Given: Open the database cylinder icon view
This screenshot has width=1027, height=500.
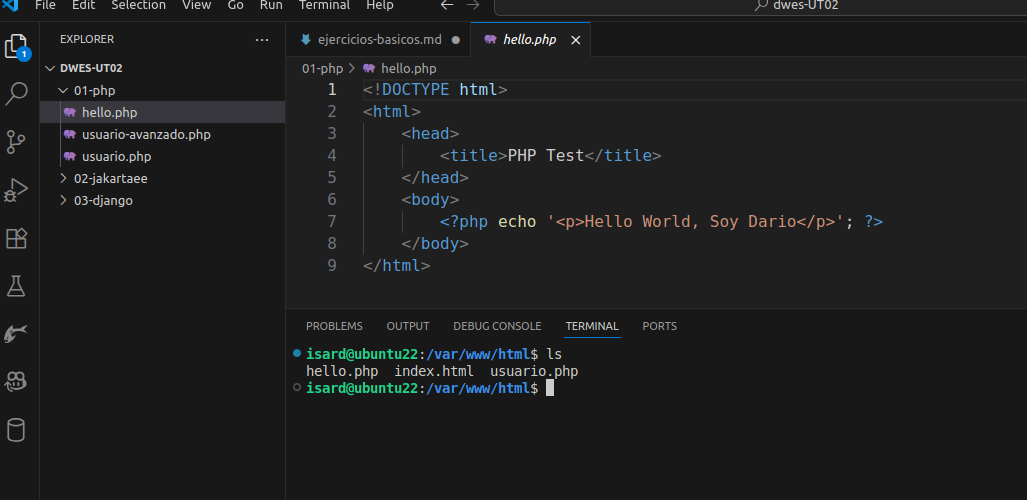Looking at the screenshot, I should click(16, 431).
